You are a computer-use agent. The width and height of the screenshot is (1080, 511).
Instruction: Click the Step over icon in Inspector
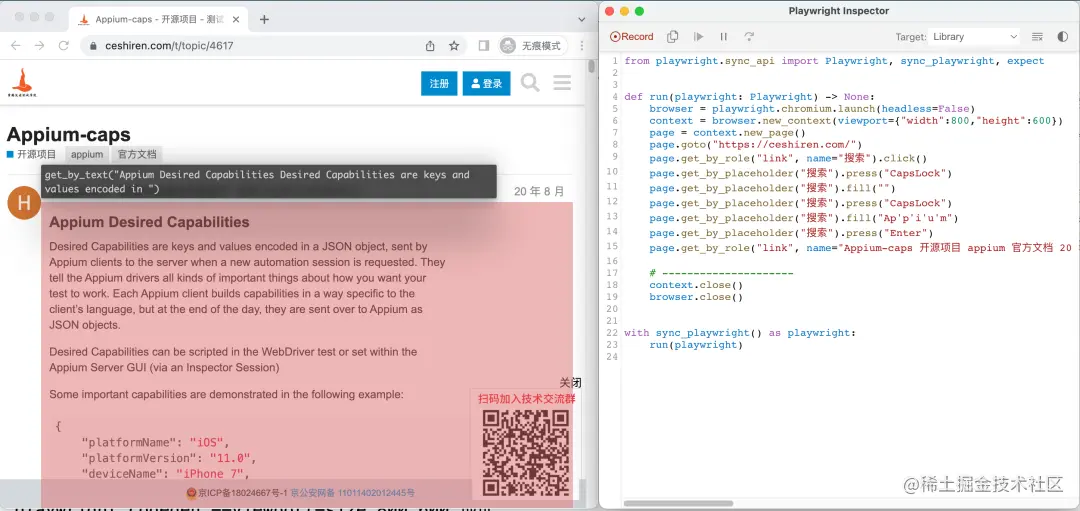coord(749,36)
